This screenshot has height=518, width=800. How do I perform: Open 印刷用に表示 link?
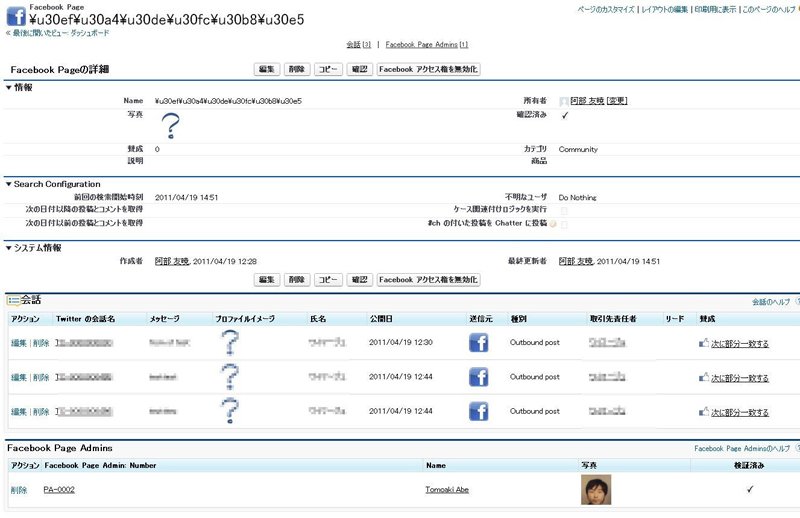point(715,10)
